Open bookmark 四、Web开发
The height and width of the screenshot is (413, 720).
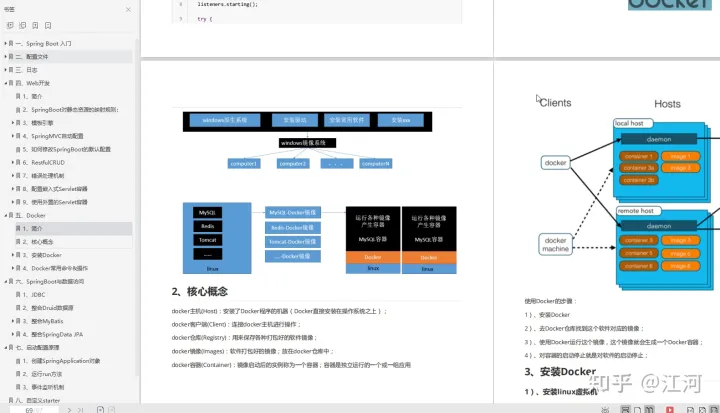(x=34, y=83)
